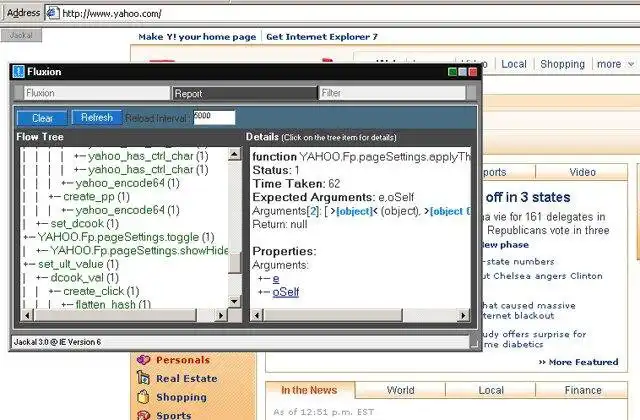Click the Shopping bag icon
Image resolution: width=640 pixels, height=420 pixels.
143,396
